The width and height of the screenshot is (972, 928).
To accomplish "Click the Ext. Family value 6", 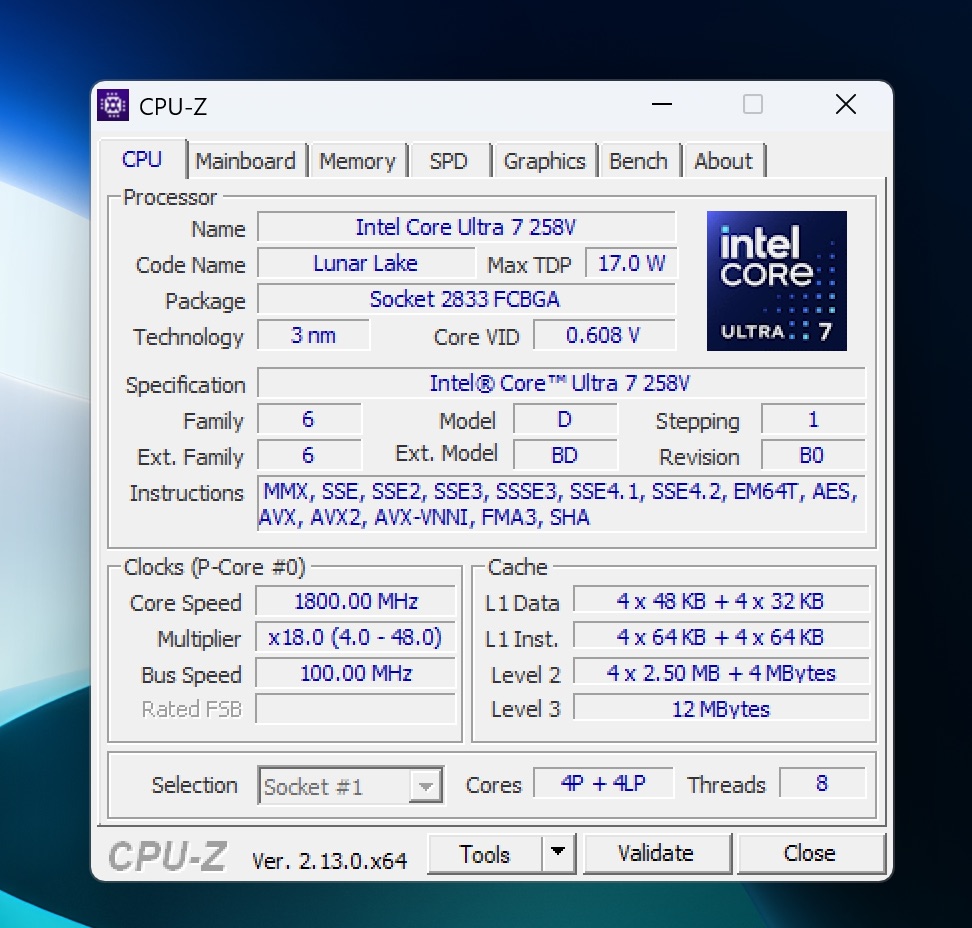I will [309, 456].
